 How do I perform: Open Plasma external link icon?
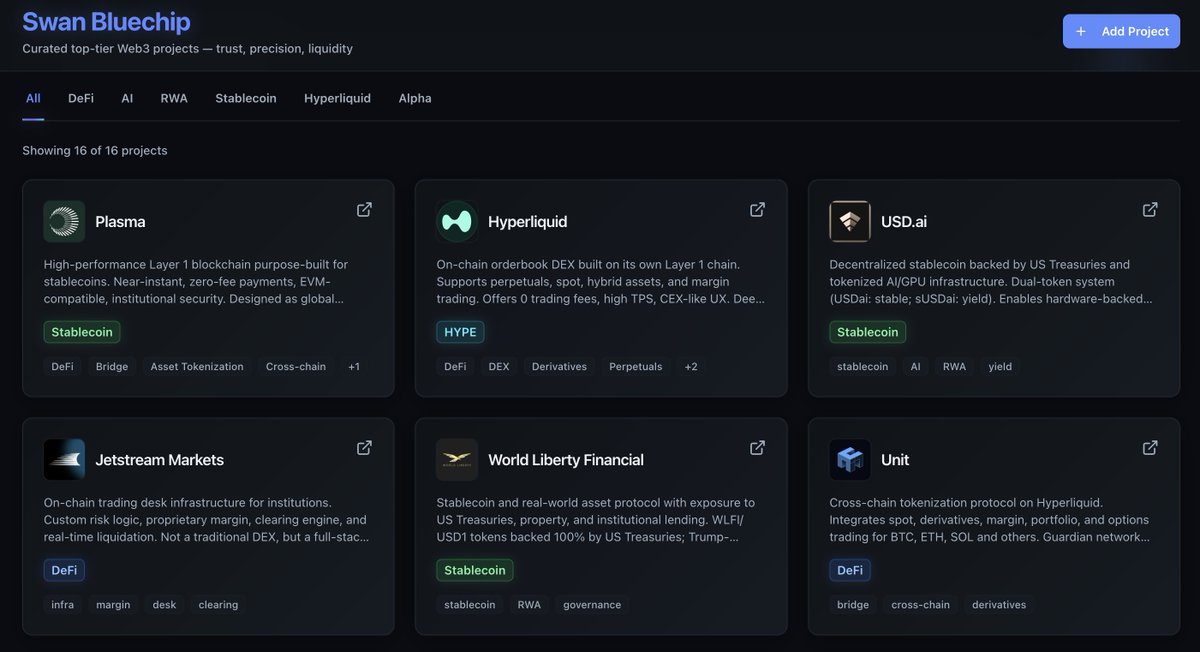364,209
